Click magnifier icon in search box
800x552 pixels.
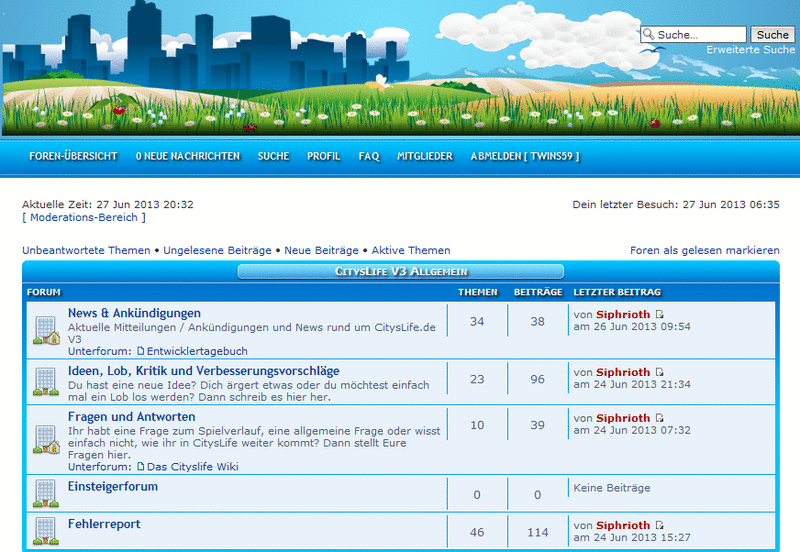[x=648, y=35]
